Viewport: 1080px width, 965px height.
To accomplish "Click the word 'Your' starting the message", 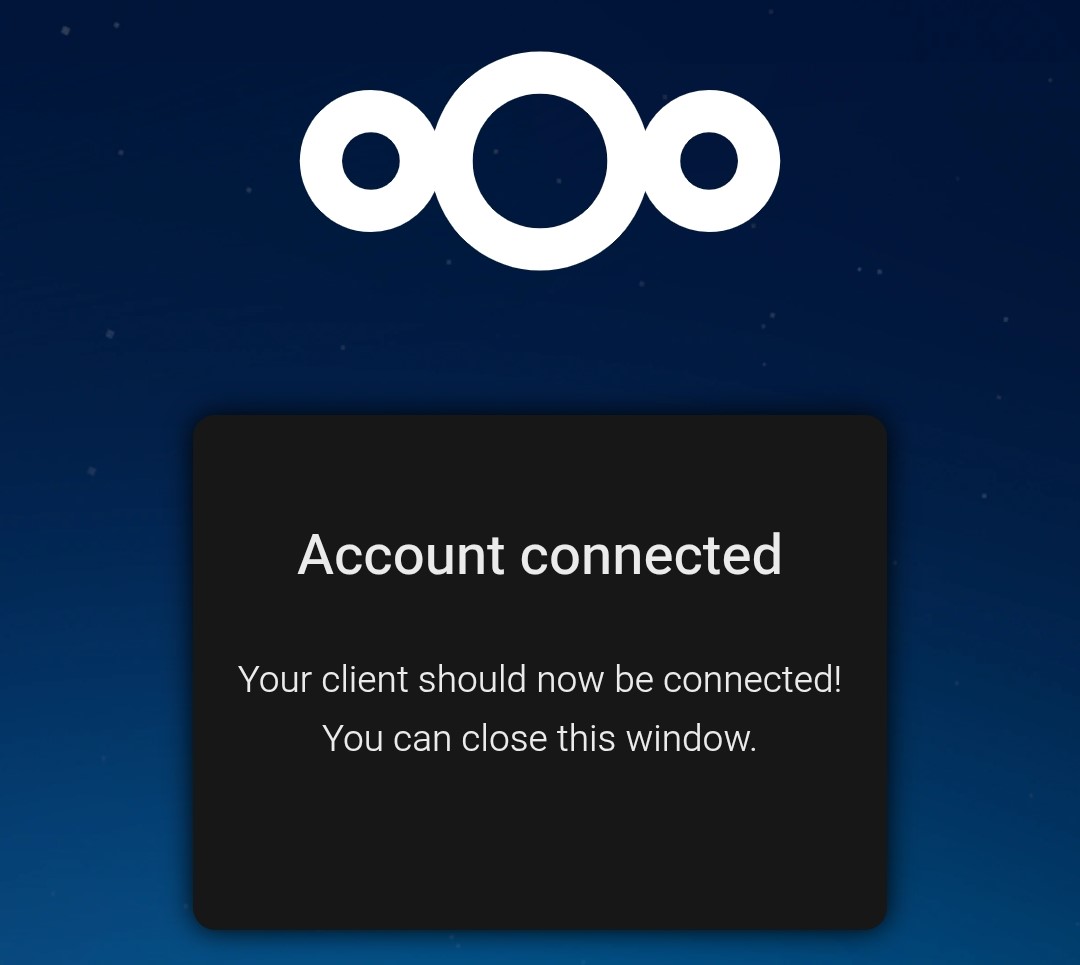I will point(275,680).
